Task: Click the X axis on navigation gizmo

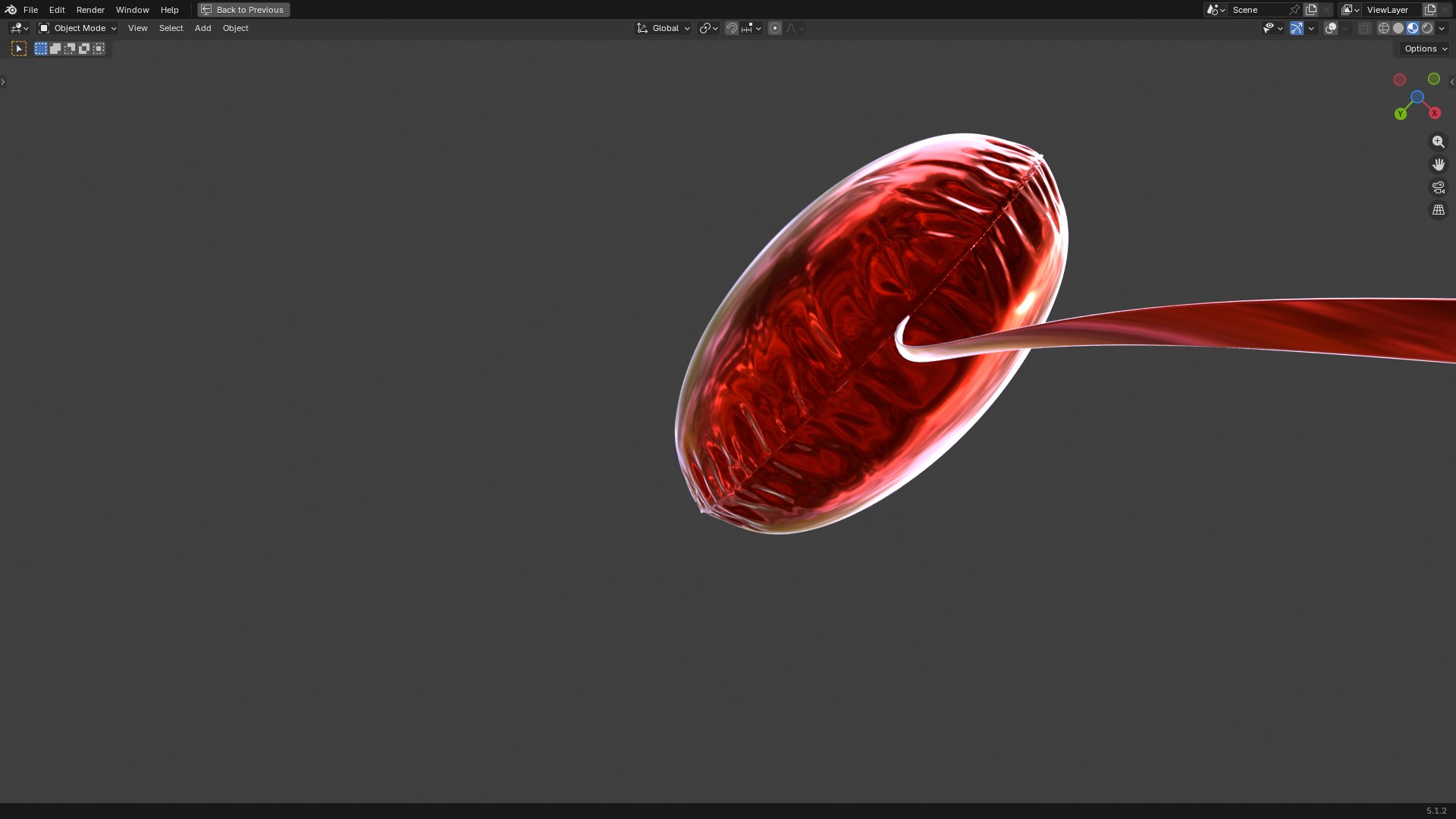Action: pos(1435,113)
